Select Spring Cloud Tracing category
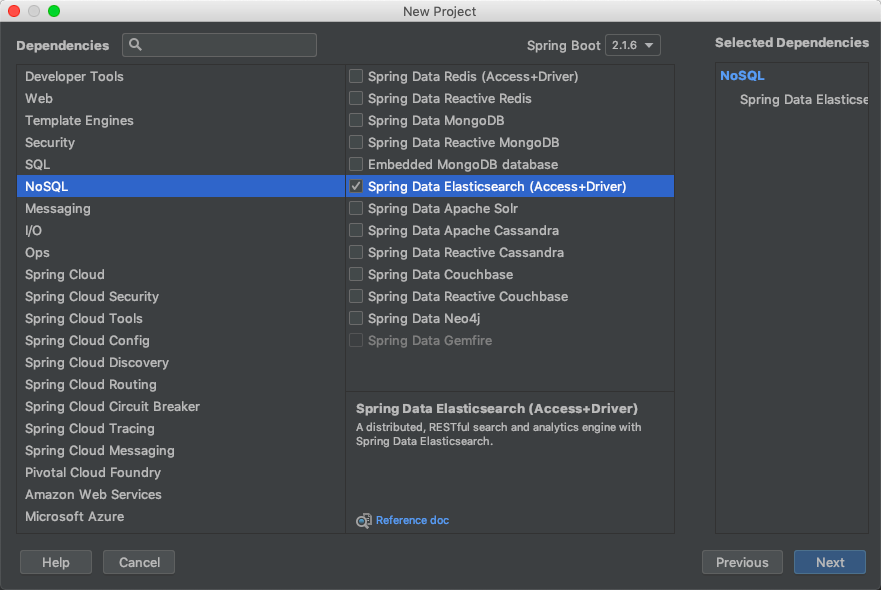This screenshot has height=590, width=881. pyautogui.click(x=180, y=428)
